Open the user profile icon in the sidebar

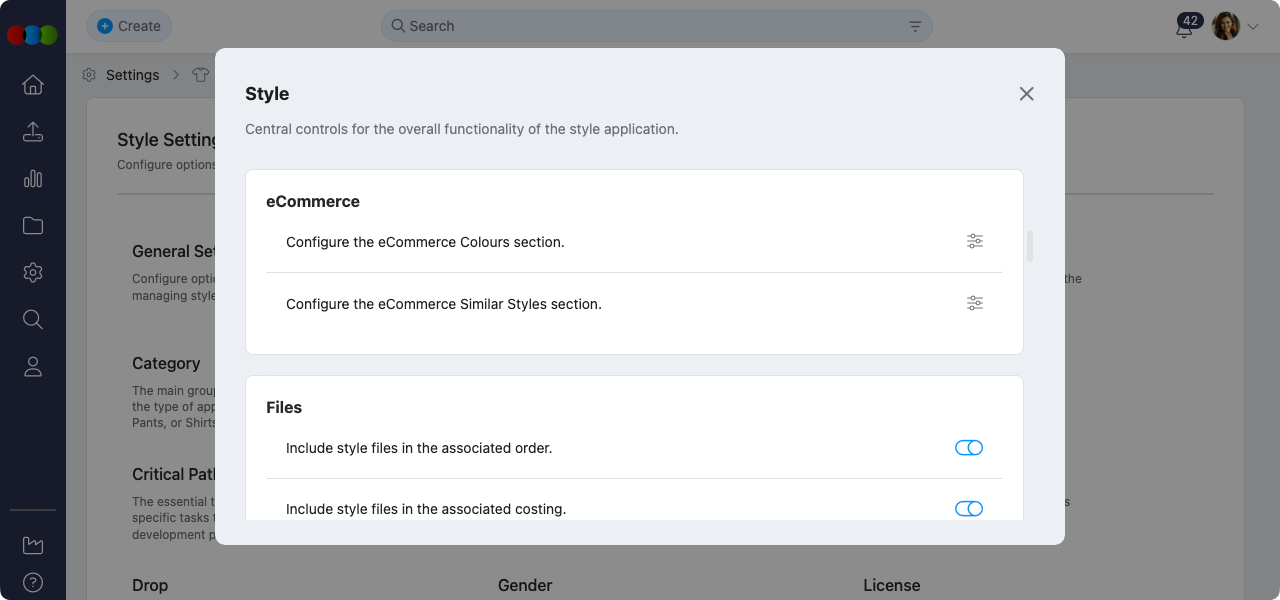[x=33, y=367]
